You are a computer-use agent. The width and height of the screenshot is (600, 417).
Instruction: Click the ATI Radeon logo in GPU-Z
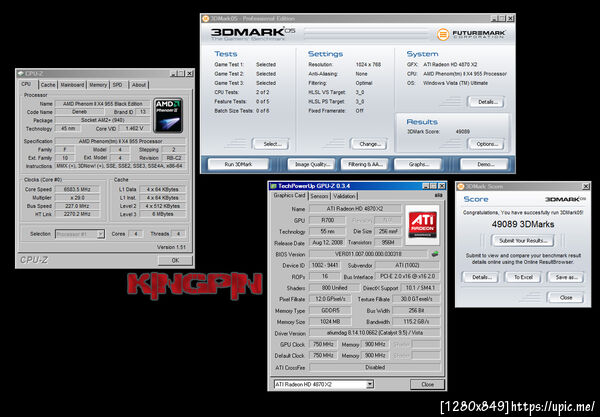pos(422,225)
